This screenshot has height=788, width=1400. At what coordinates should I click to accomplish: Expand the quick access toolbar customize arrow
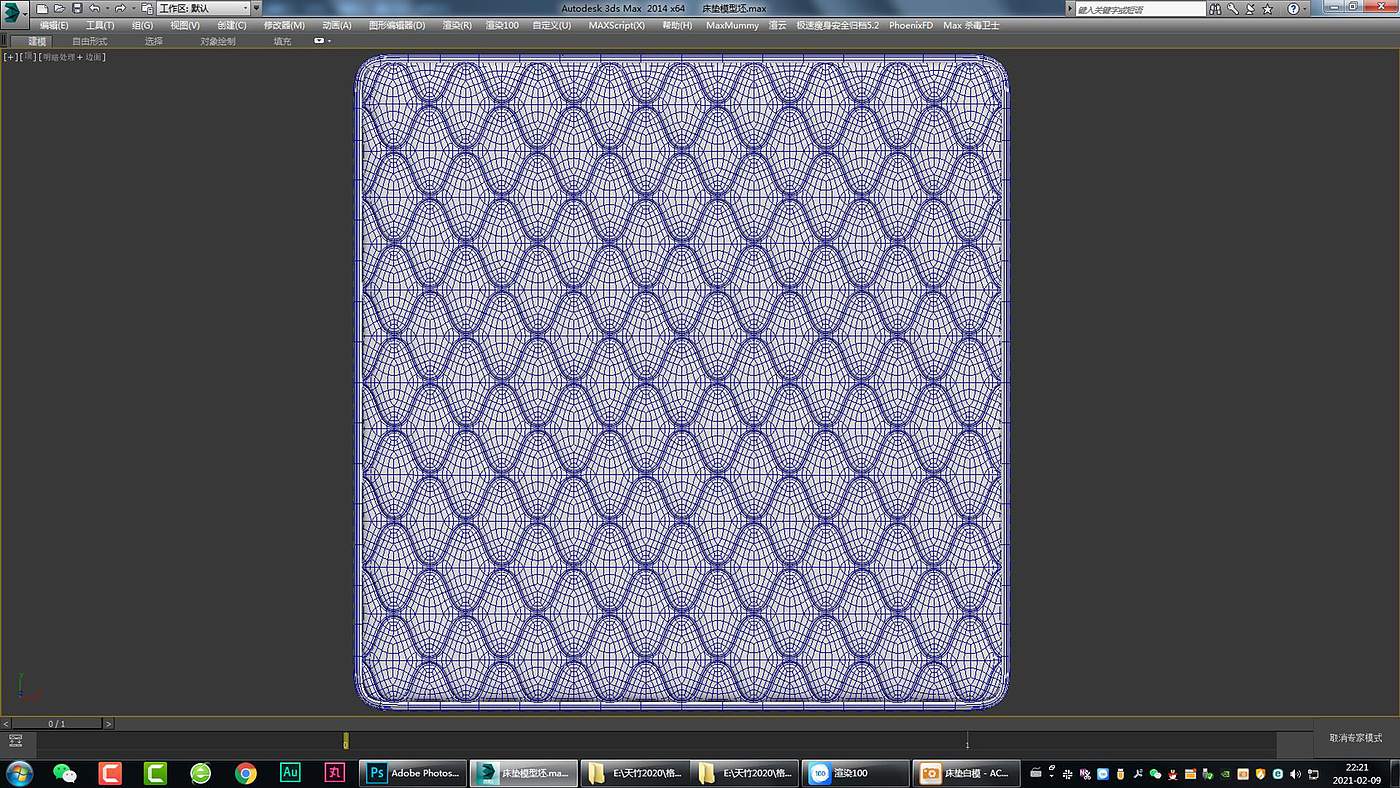pyautogui.click(x=257, y=8)
